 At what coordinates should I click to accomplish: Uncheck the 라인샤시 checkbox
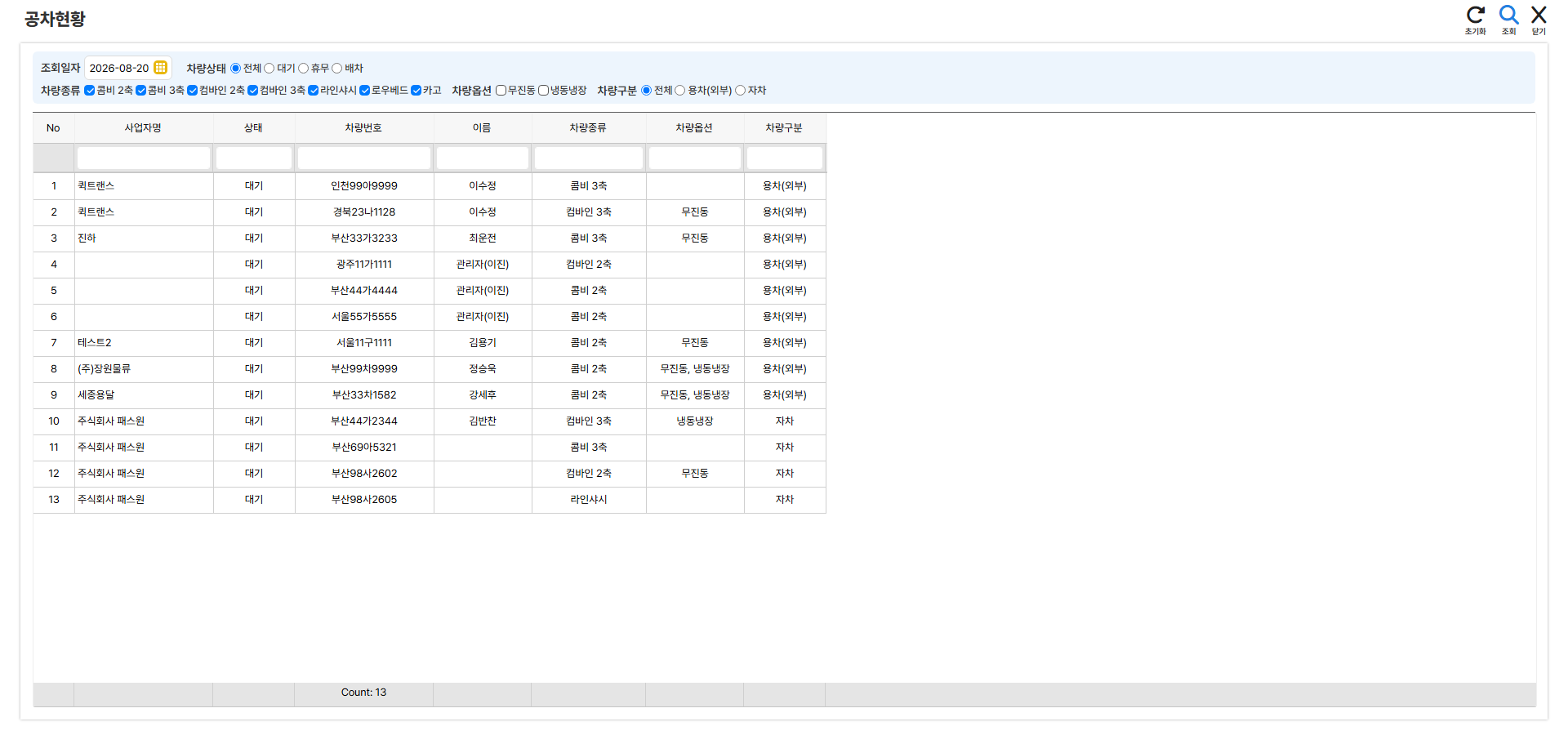(x=313, y=91)
